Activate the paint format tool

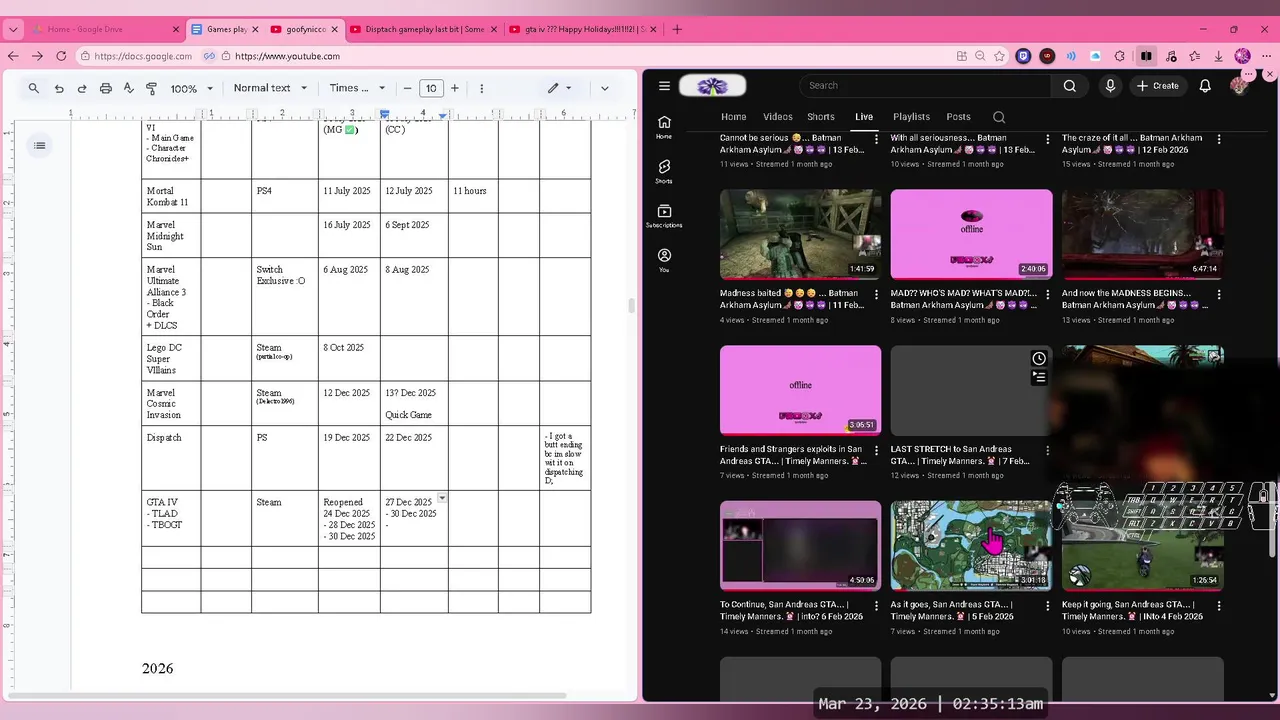point(152,88)
